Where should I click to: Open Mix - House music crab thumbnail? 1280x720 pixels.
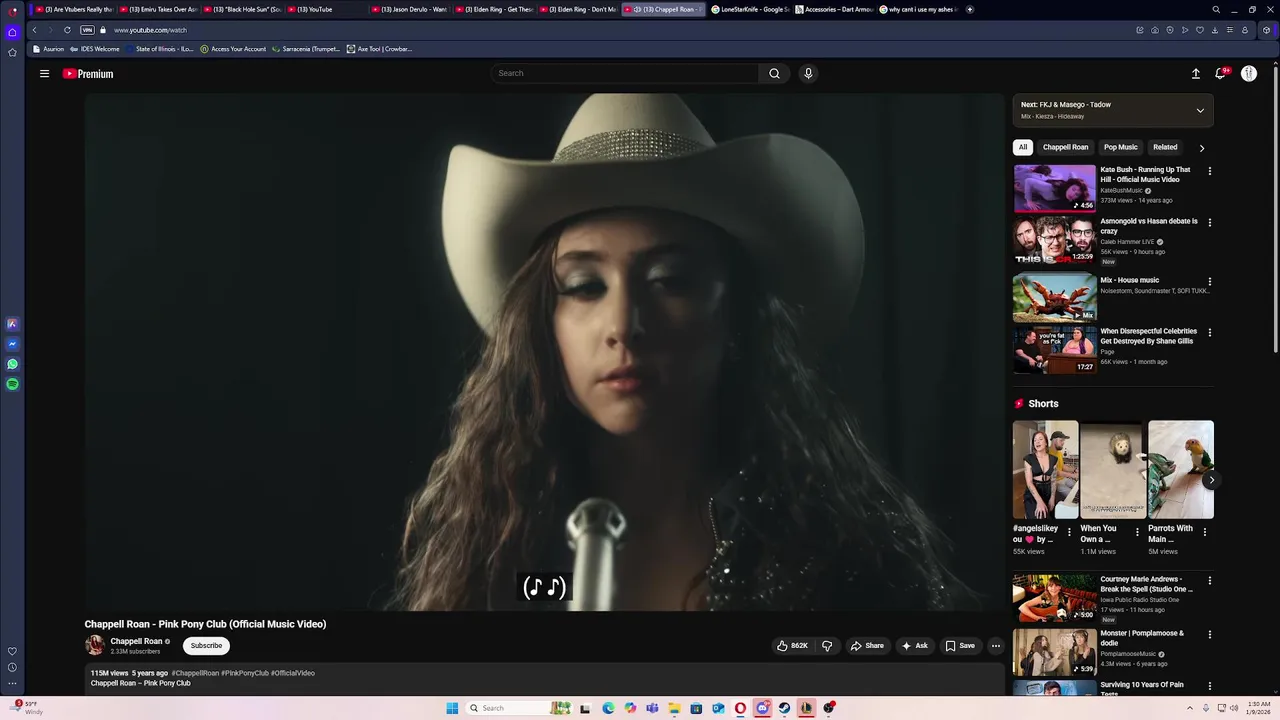[x=1054, y=298]
